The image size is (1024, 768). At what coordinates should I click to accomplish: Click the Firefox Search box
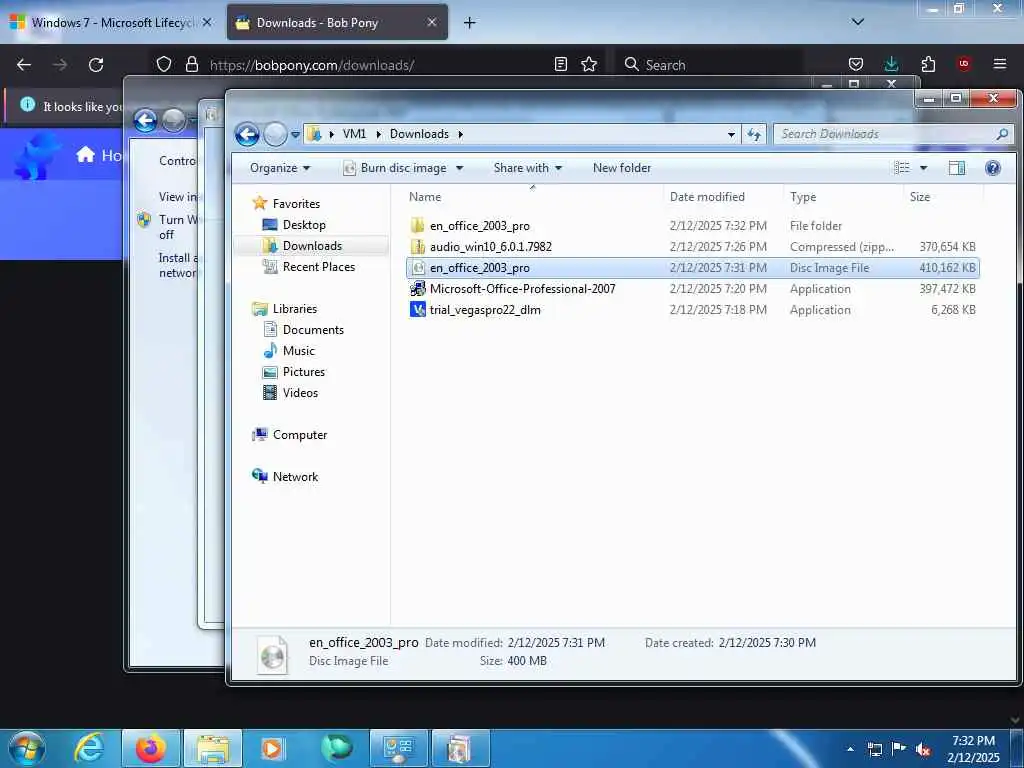[709, 65]
